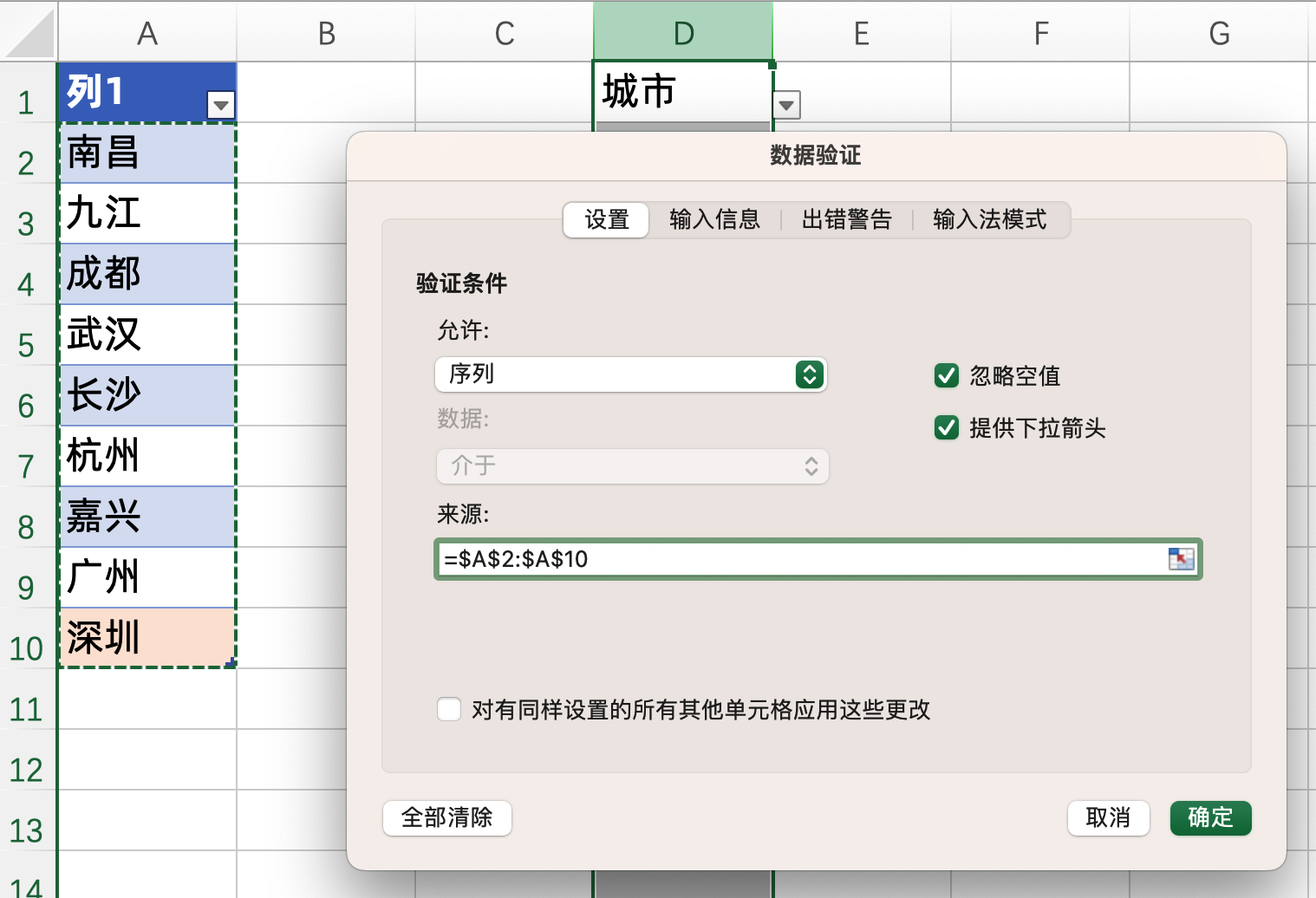Click the range selection icon in 来源 field
Screen dimensions: 1316x898
1182,559
